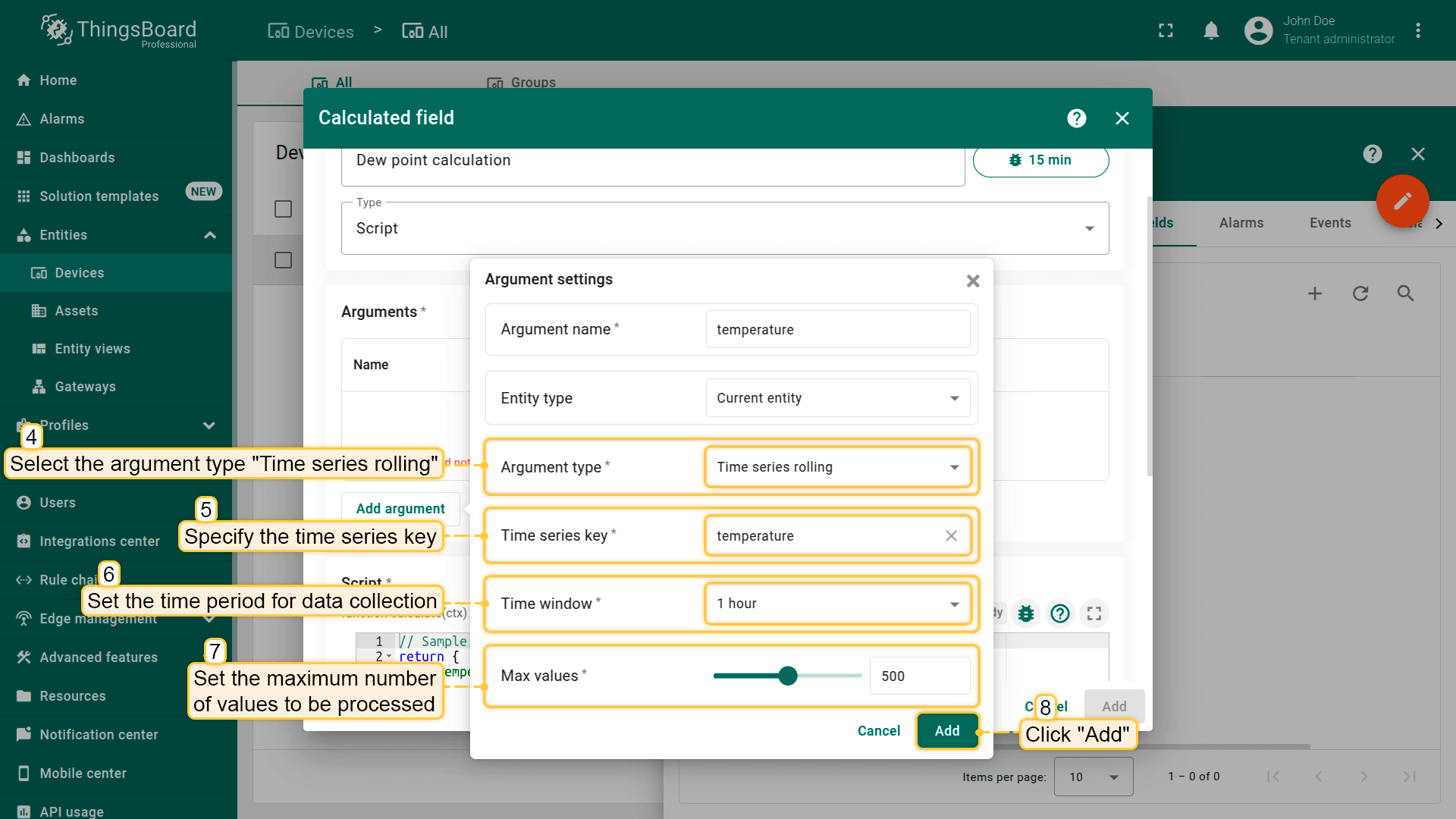Open the calculated field help icon
The width and height of the screenshot is (1456, 819).
click(1076, 118)
